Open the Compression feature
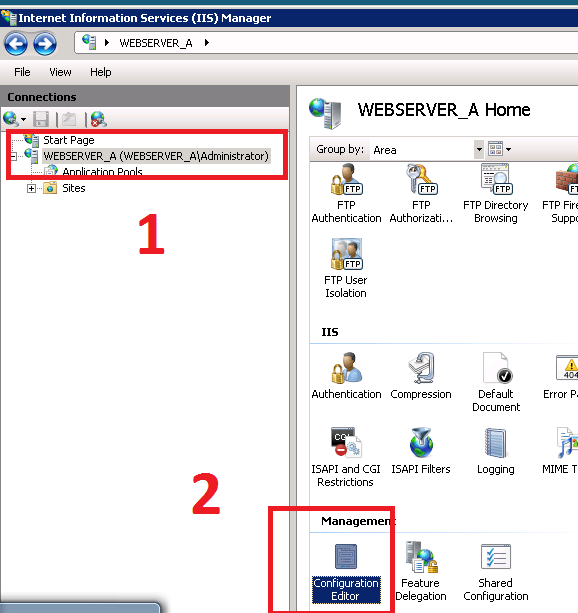The height and width of the screenshot is (613, 578). (421, 376)
